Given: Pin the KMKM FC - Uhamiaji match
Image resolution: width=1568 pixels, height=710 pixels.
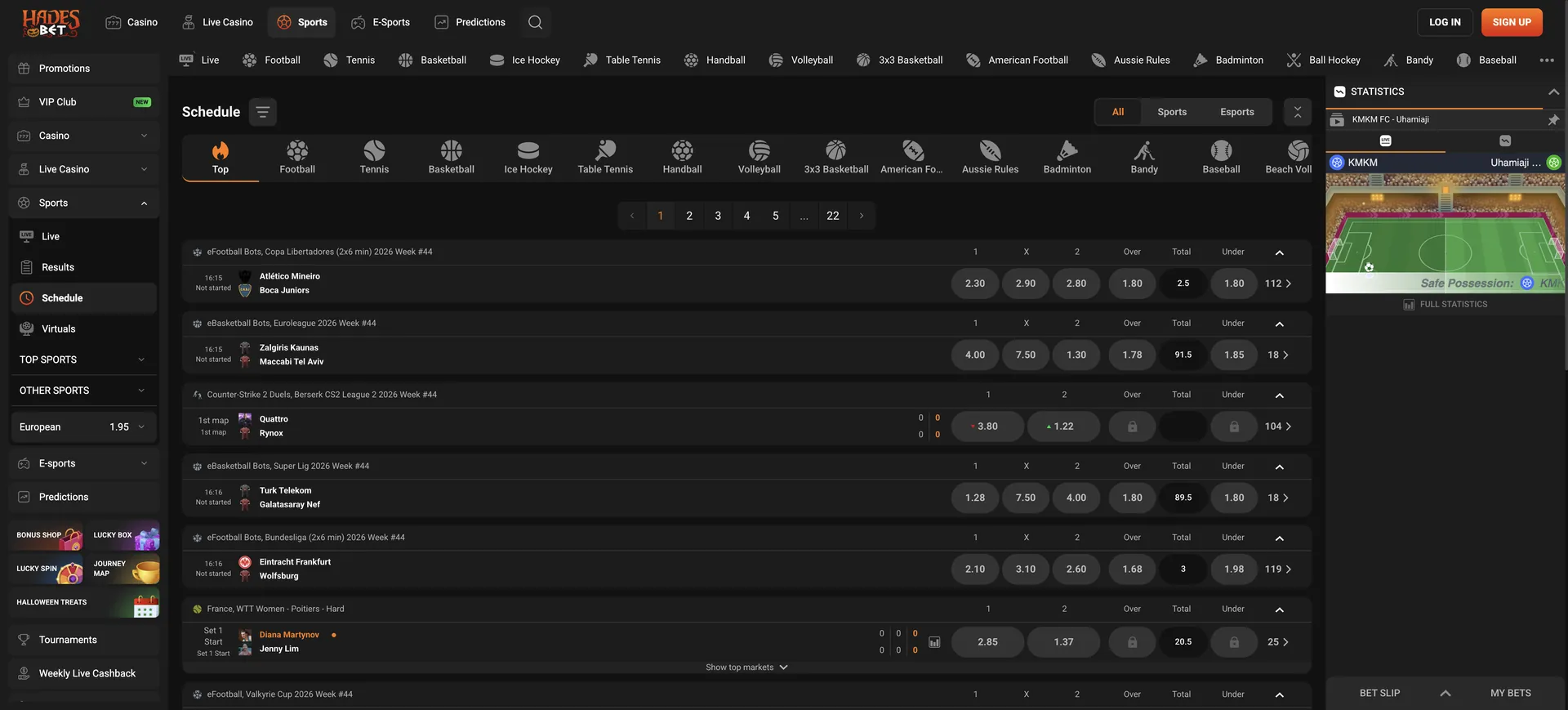Looking at the screenshot, I should pyautogui.click(x=1553, y=119).
